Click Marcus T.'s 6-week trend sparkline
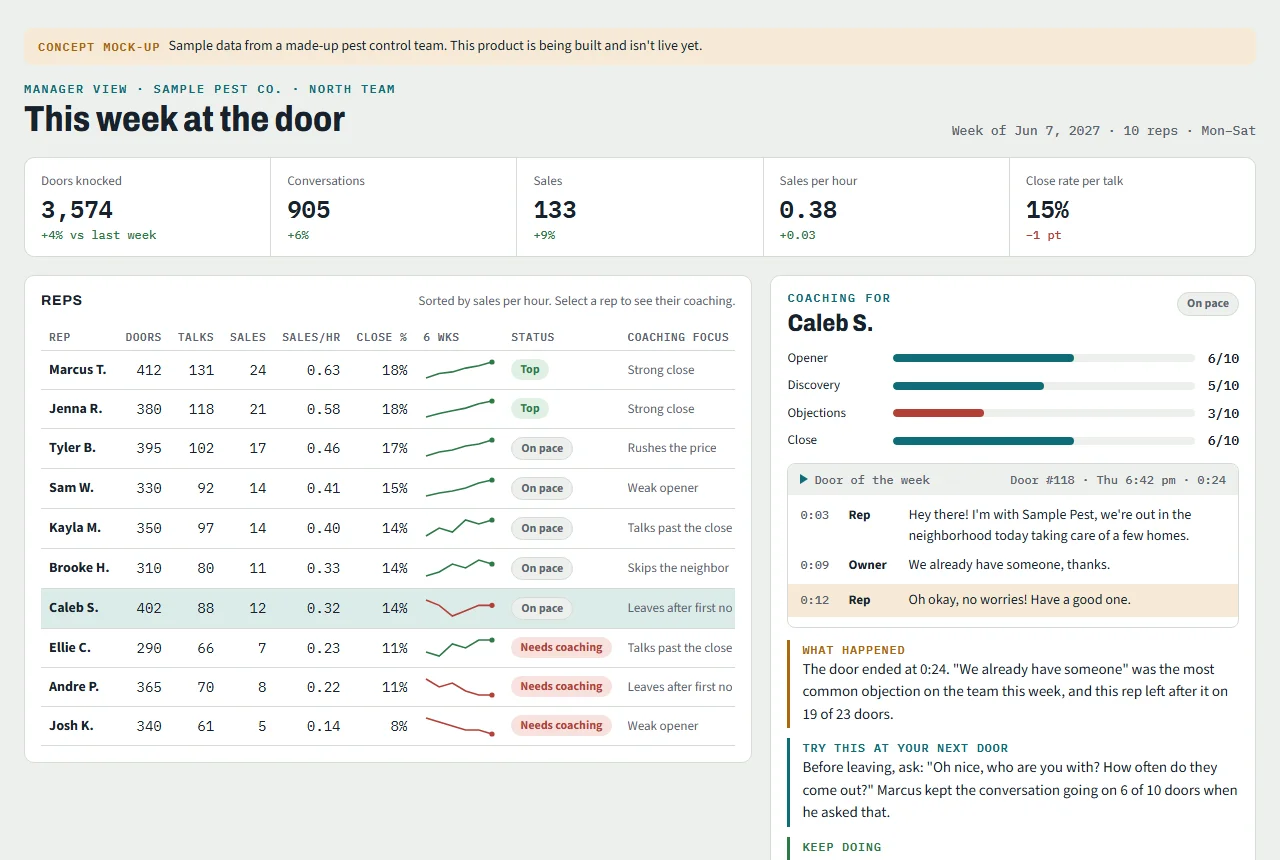Viewport: 1280px width, 860px height. [459, 370]
